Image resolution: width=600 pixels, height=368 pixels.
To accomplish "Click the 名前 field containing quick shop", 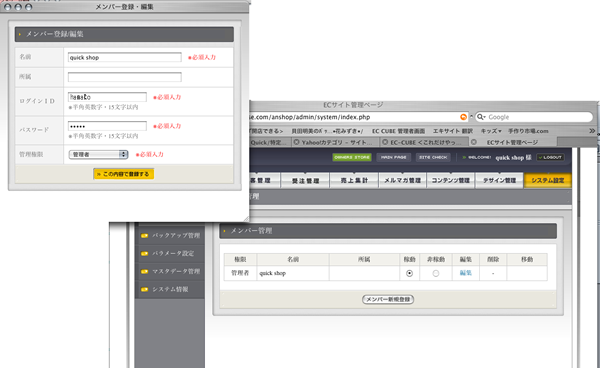I will [125, 57].
